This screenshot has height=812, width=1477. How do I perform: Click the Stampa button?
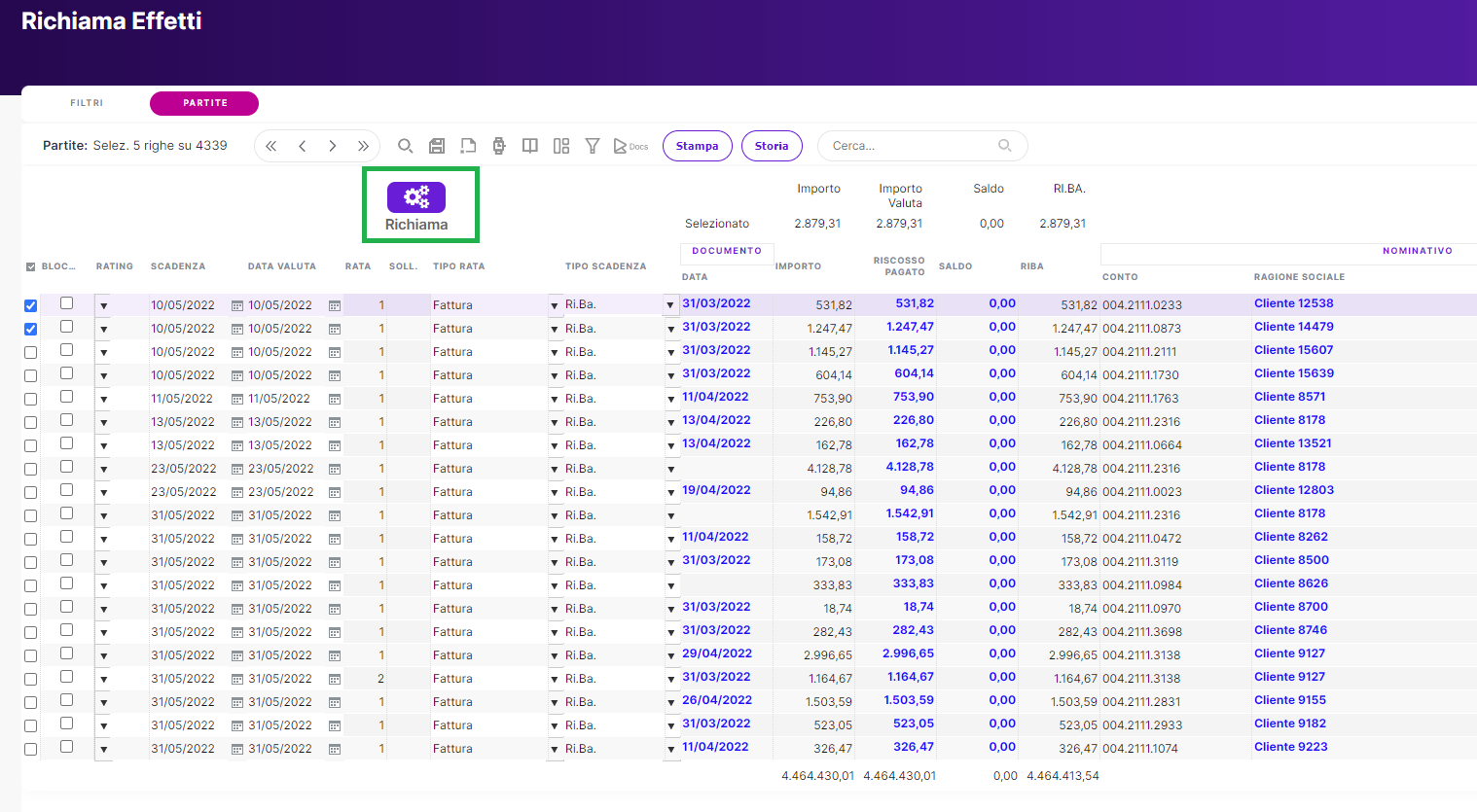click(x=698, y=146)
